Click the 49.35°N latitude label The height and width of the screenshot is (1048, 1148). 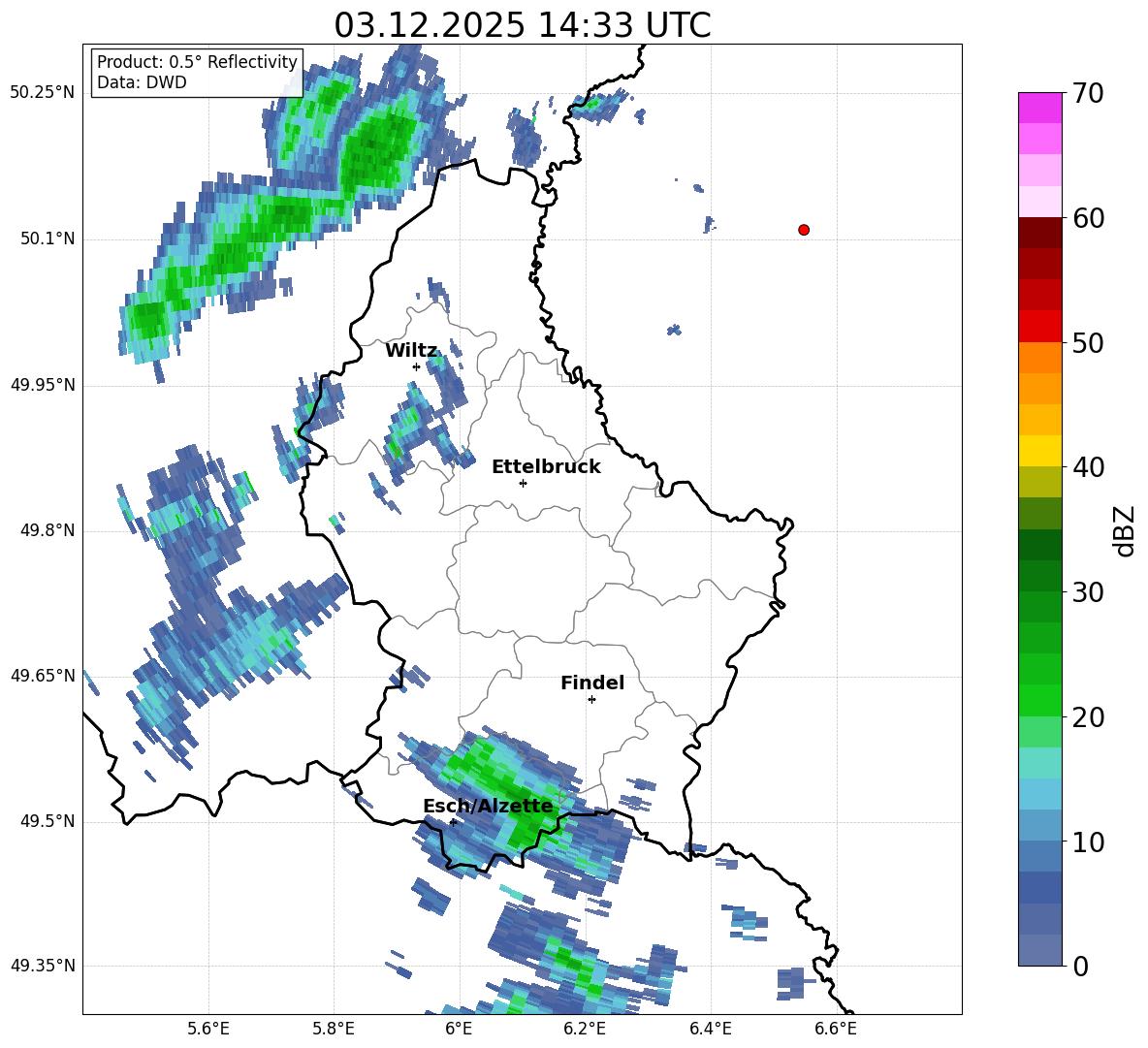click(x=43, y=966)
